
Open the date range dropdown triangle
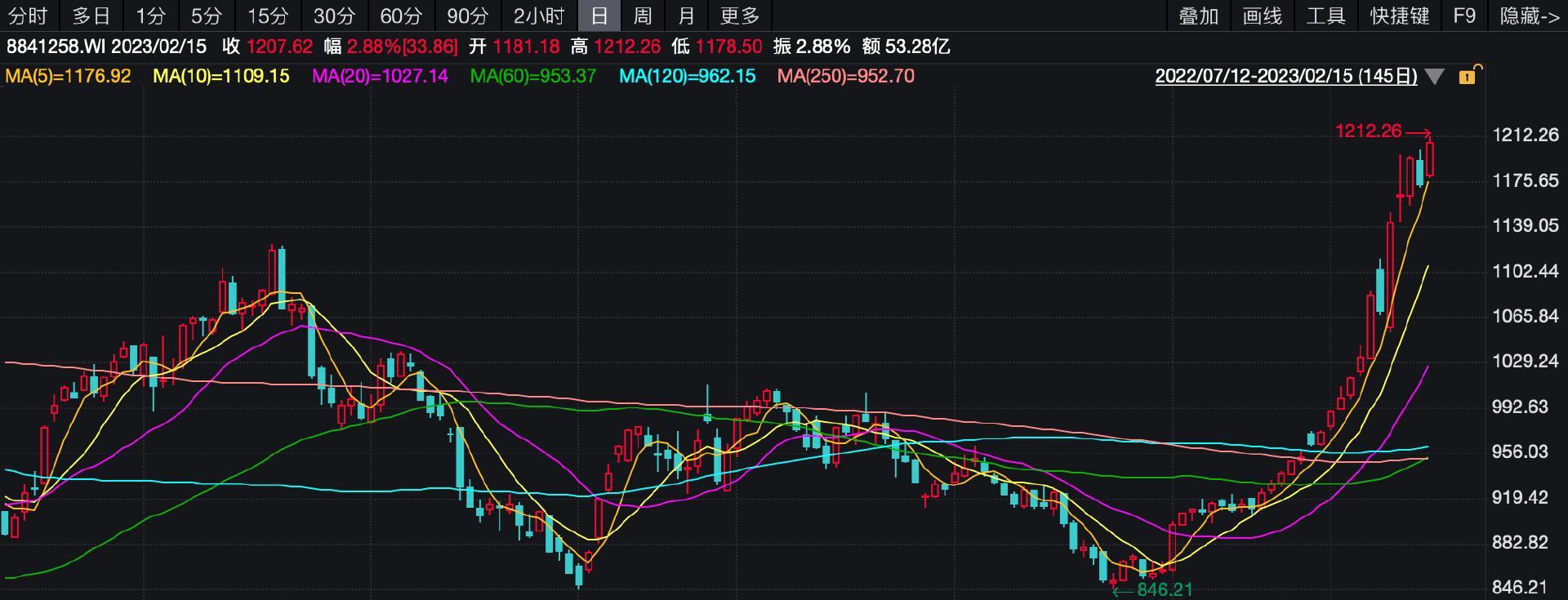point(1434,77)
